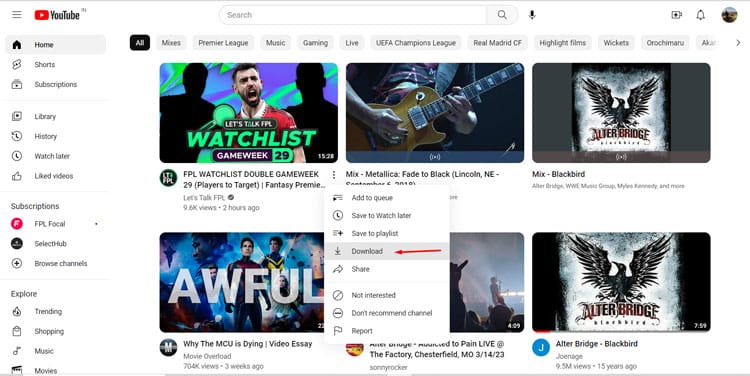Screen dimensions: 750x376
Task: Open Watch later in sidebar
Action: 55,156
